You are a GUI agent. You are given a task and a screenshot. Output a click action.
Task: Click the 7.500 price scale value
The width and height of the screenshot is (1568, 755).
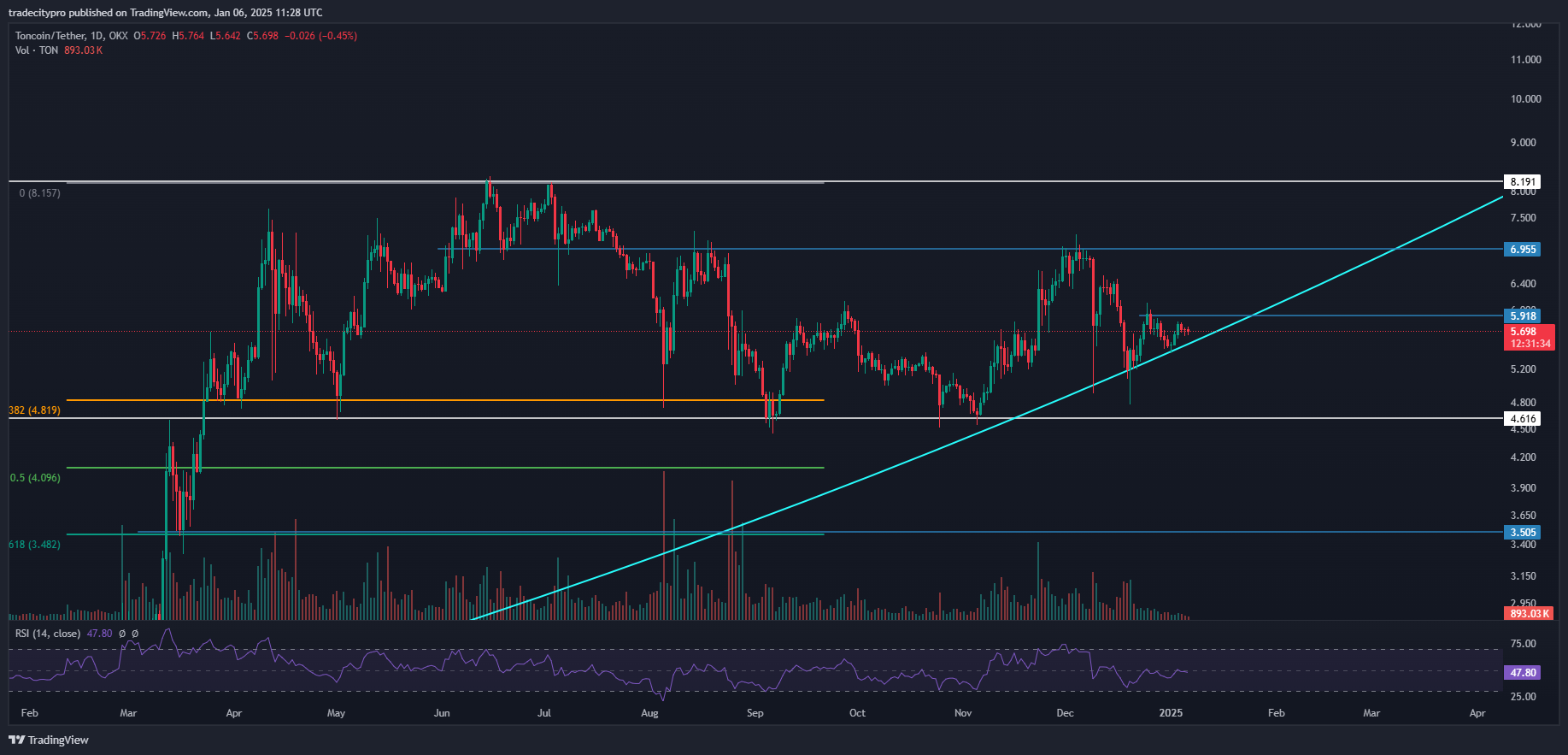(x=1523, y=219)
